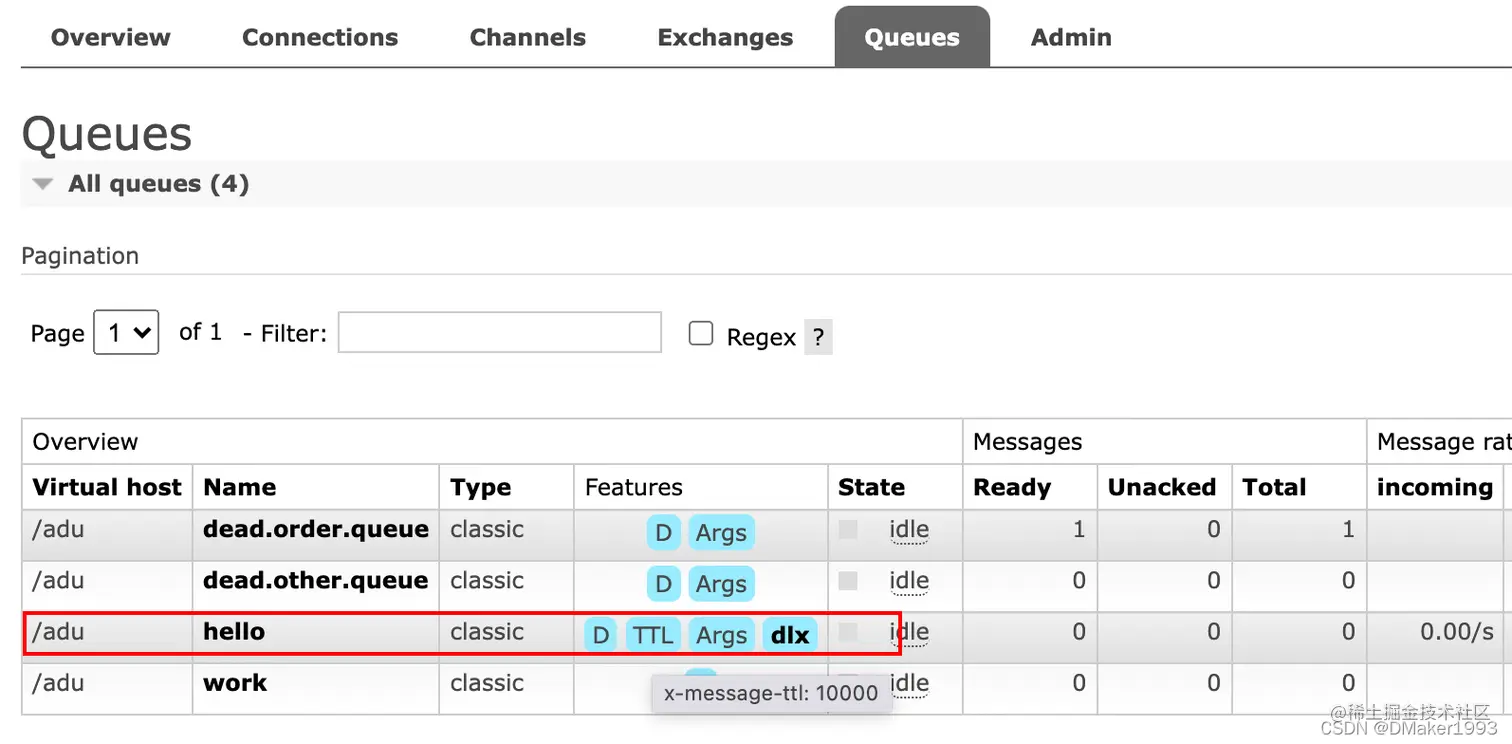Sort by the Total column header
This screenshot has height=744, width=1512.
1274,487
